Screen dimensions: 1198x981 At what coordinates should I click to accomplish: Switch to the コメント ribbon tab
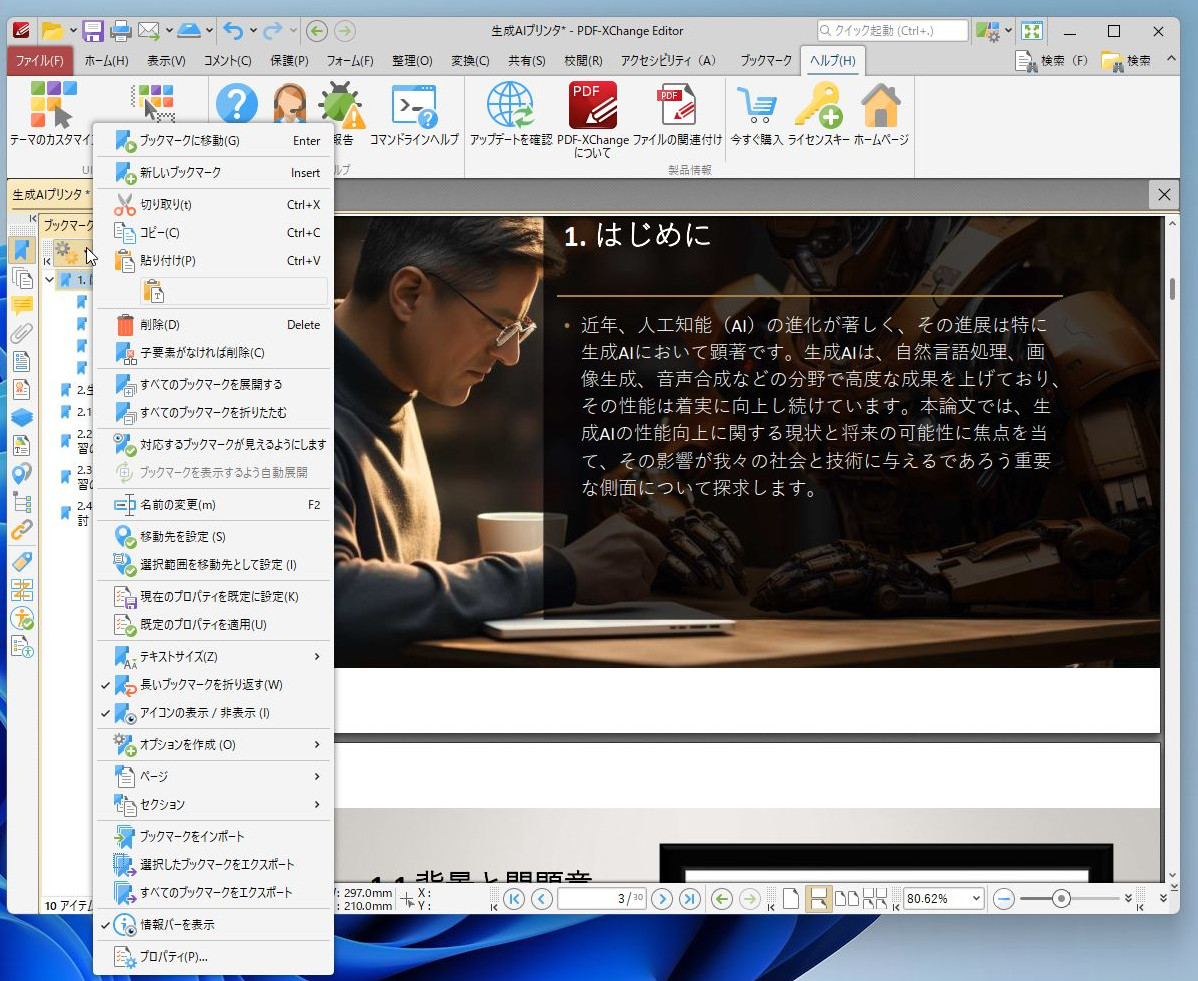coord(228,60)
